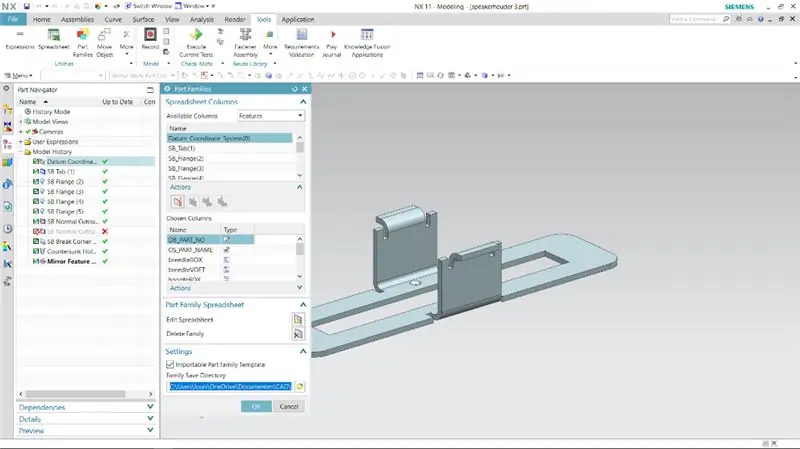Select the Move Object tool
This screenshot has width=800, height=449.
click(105, 42)
